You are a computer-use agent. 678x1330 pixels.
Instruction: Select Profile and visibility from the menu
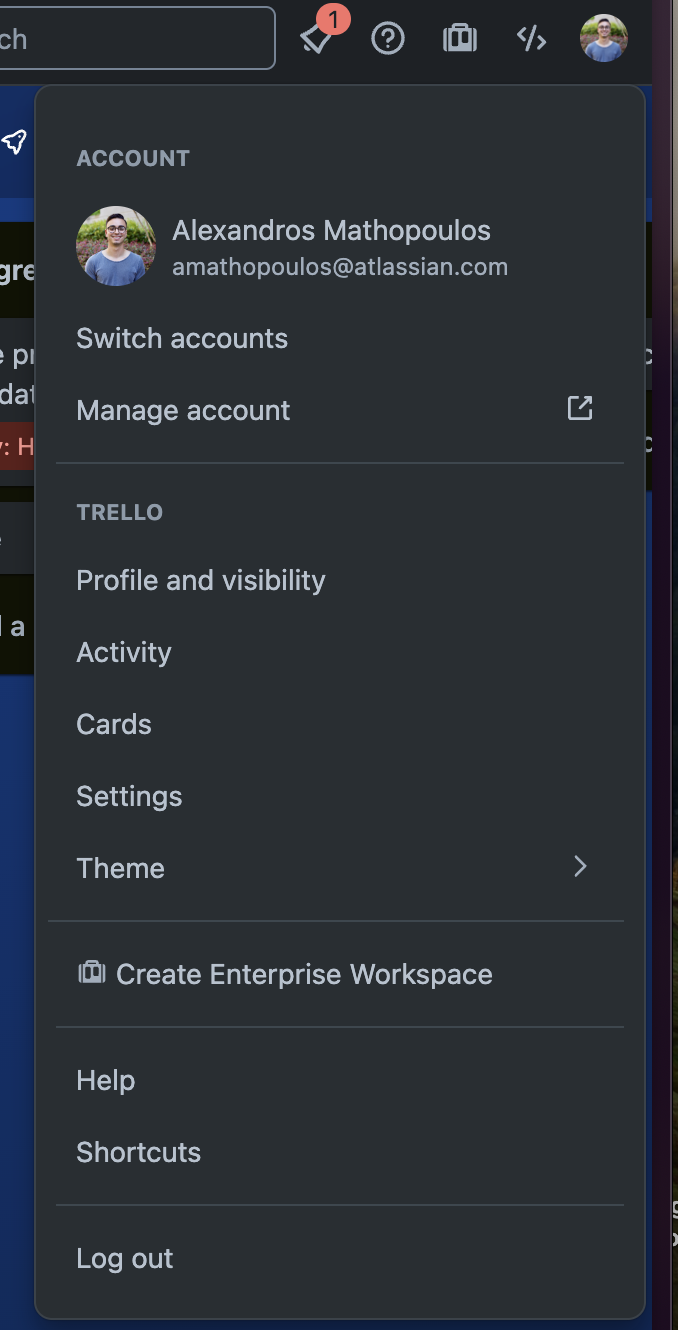[200, 580]
